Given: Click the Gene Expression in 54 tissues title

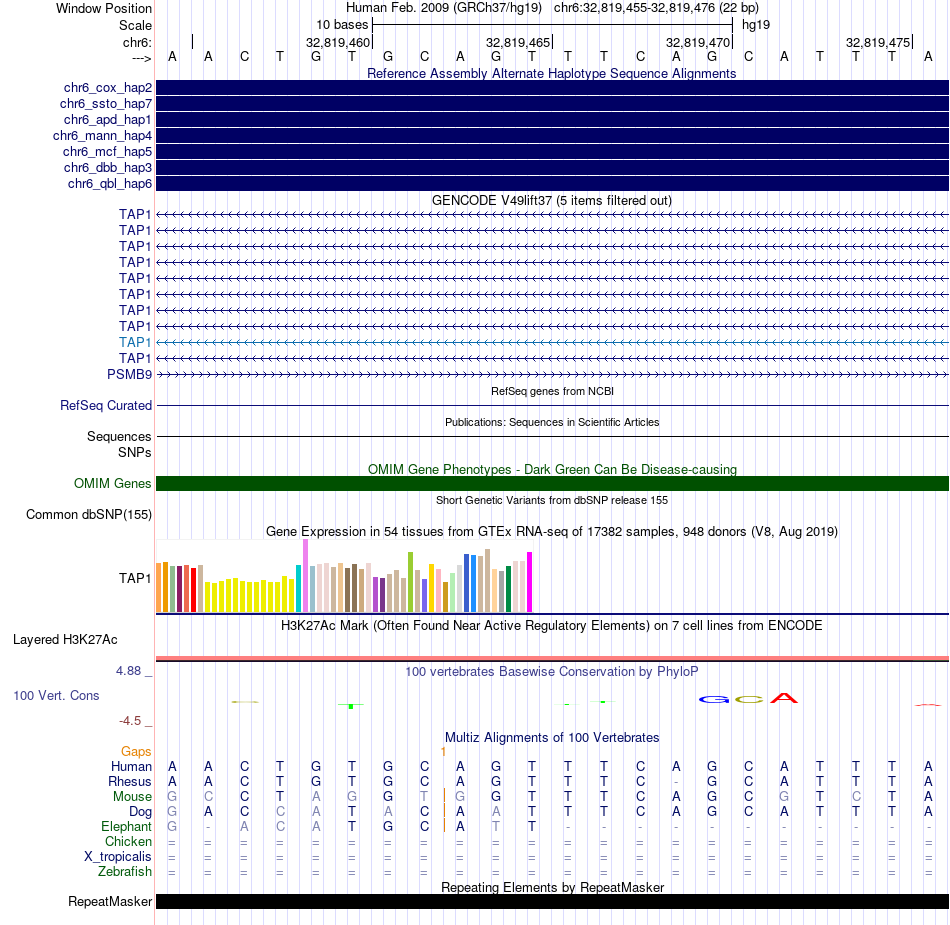Looking at the screenshot, I should [x=552, y=531].
